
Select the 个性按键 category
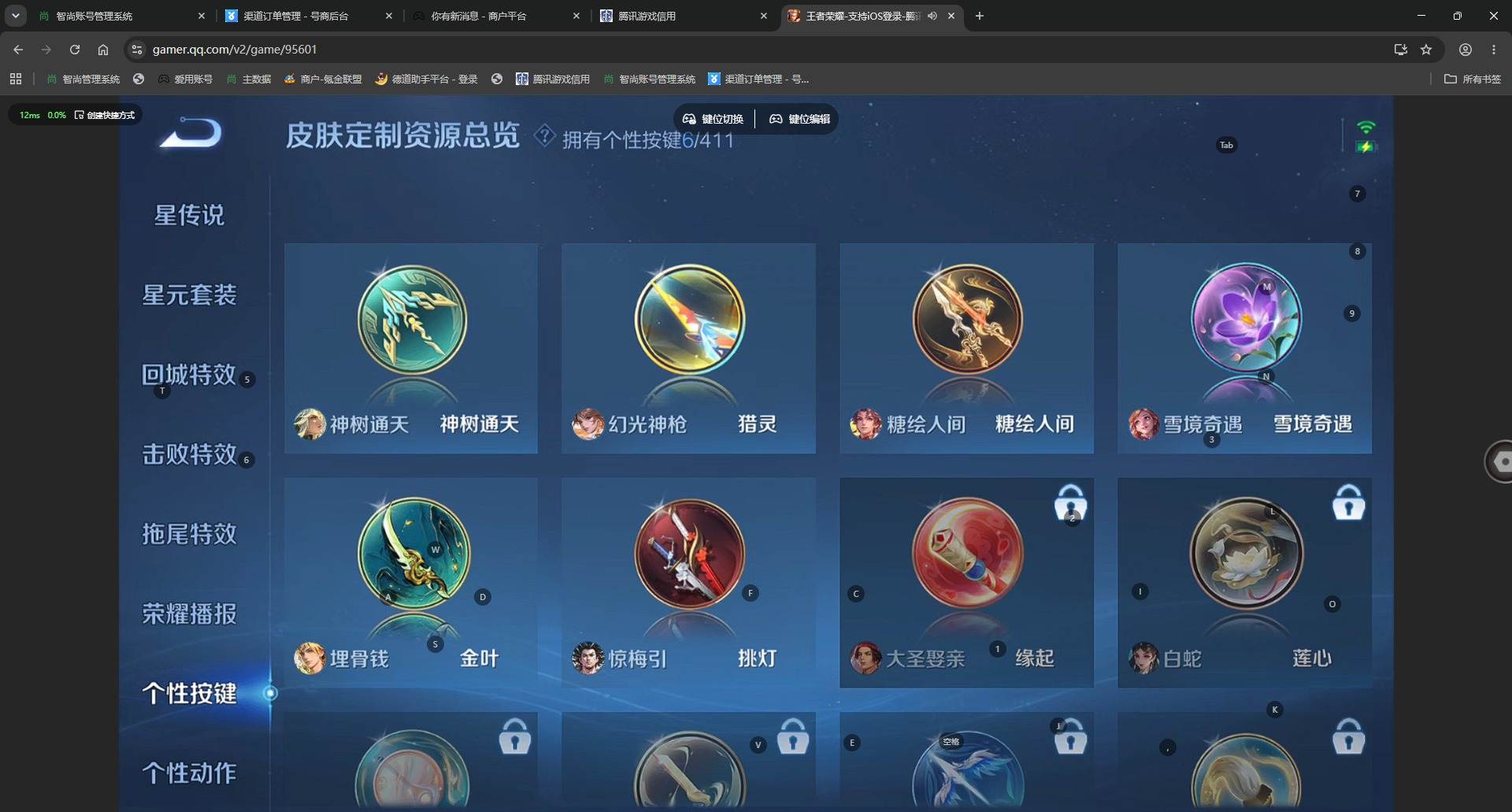[189, 693]
